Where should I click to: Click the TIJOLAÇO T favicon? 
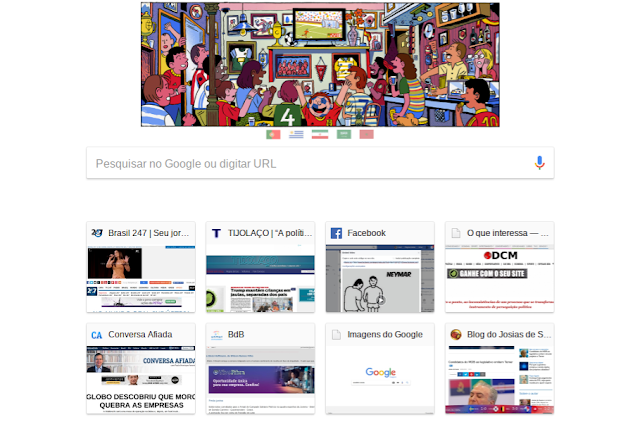(x=216, y=233)
